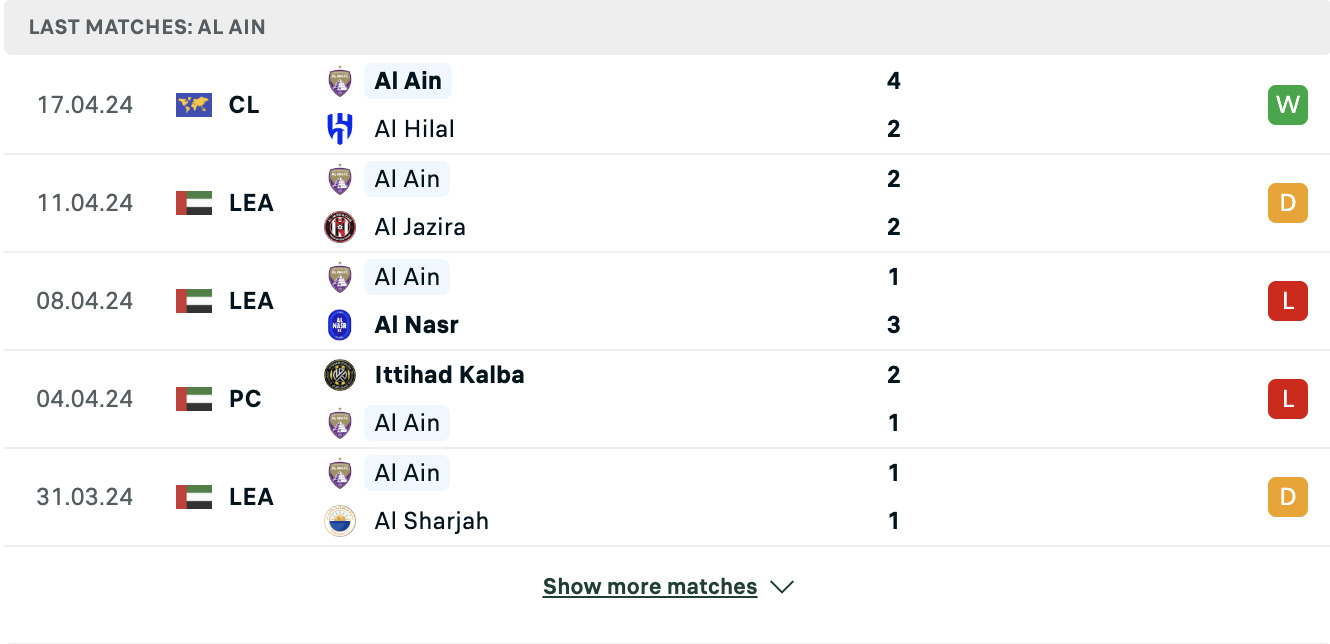This screenshot has width=1330, height=644.
Task: Click the Al Jazira club crest
Action: pos(340,227)
